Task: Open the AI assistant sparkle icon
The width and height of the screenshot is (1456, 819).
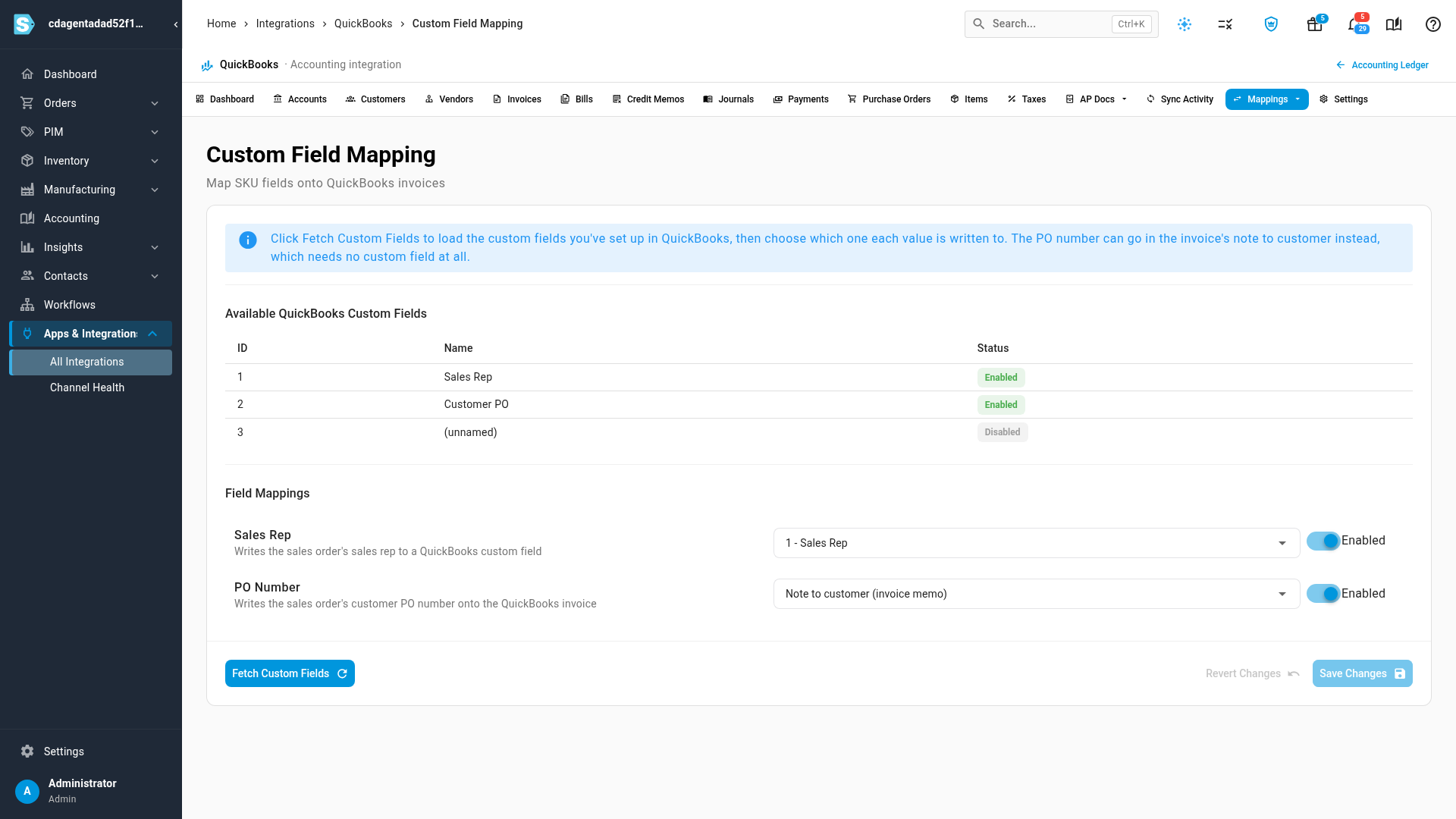Action: pyautogui.click(x=1185, y=24)
